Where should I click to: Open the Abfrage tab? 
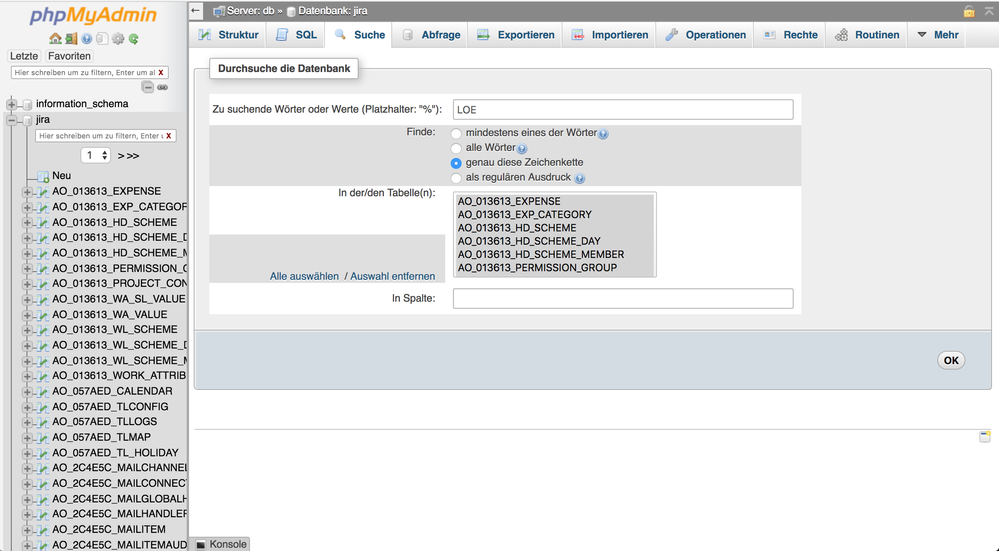point(431,35)
